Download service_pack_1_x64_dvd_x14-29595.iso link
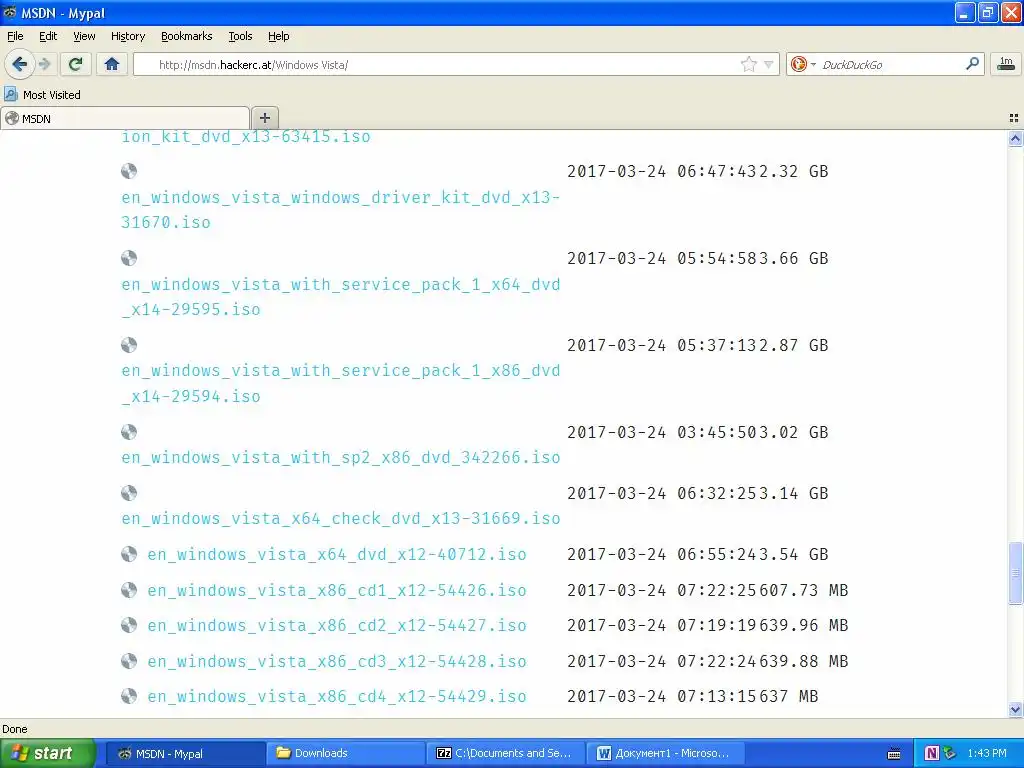Viewport: 1024px width, 768px height. (x=340, y=296)
